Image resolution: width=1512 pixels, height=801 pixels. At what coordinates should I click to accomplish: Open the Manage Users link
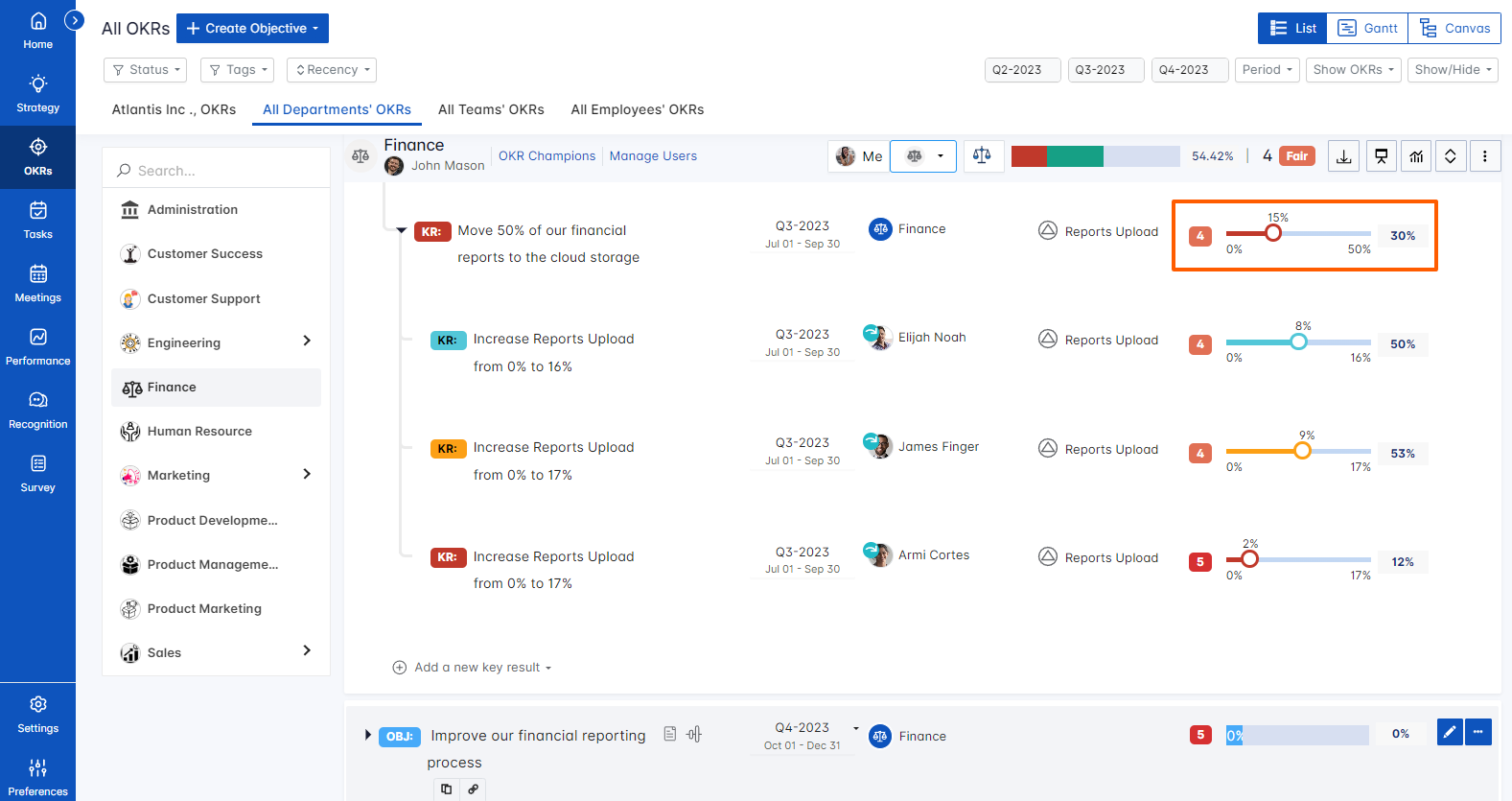pyautogui.click(x=653, y=156)
